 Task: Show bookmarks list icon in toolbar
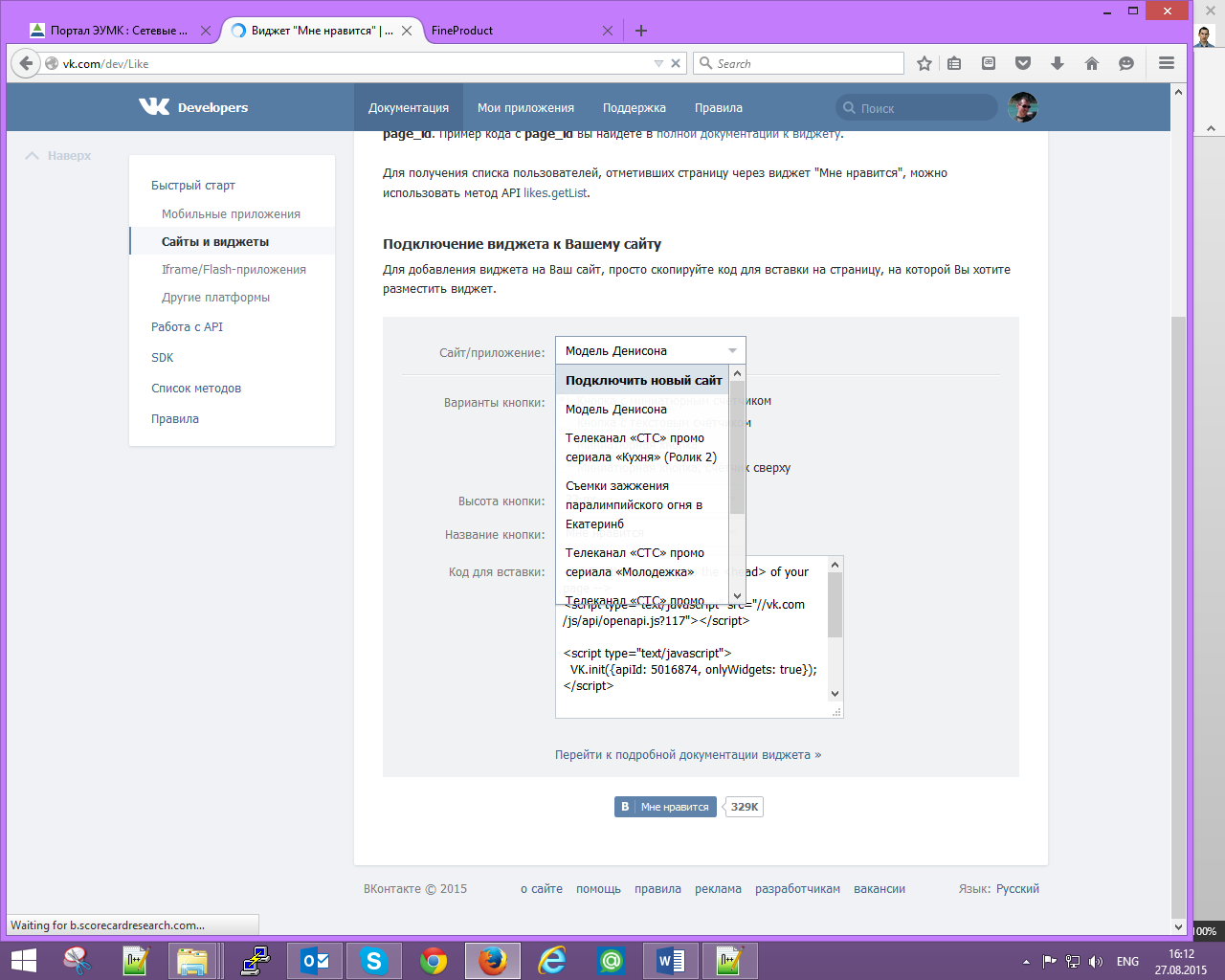954,63
